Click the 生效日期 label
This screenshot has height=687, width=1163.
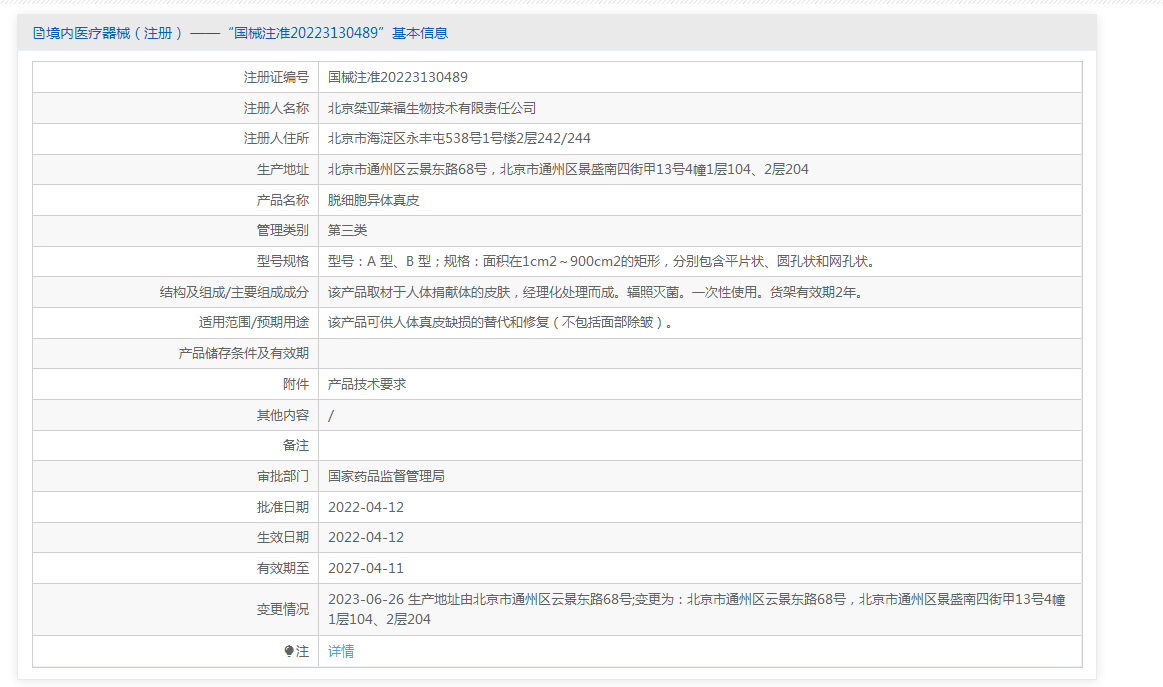tap(283, 538)
